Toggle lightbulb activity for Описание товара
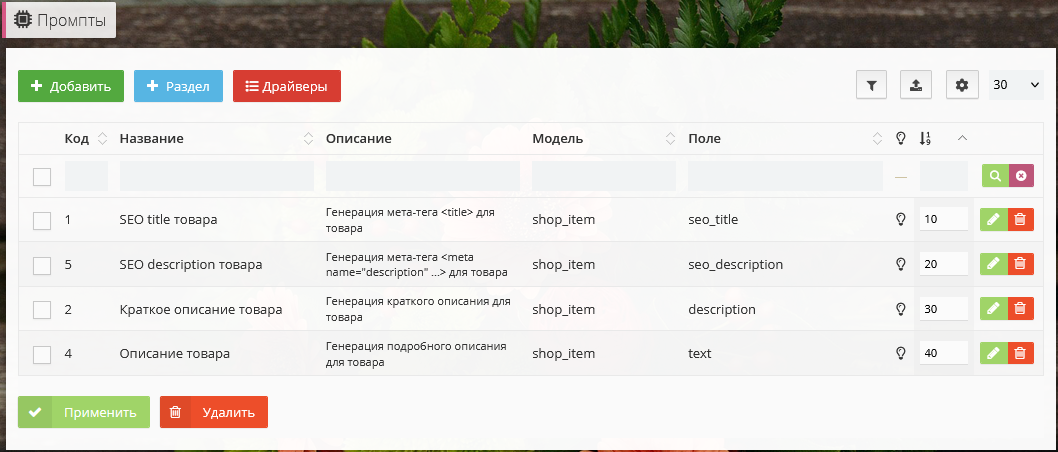Screen dimensions: 1058x452 tap(899, 353)
